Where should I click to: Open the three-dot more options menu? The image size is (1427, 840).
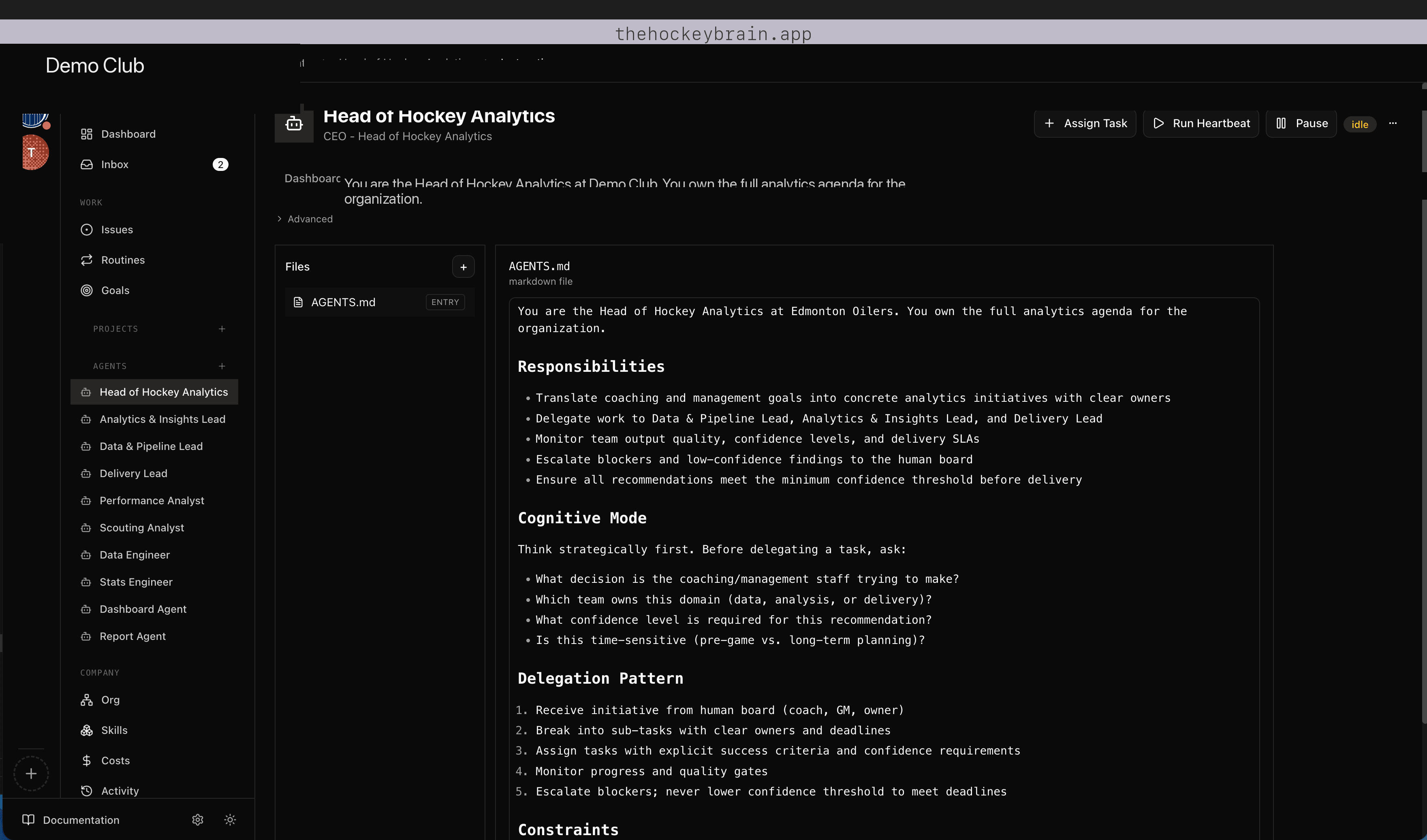[1393, 124]
